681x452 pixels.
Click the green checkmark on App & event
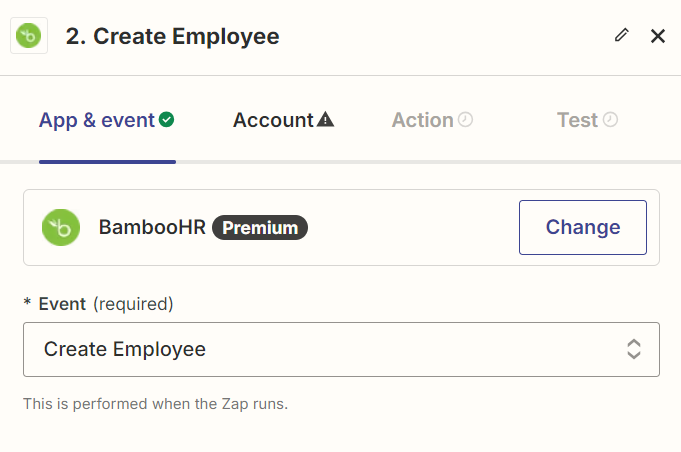point(167,120)
